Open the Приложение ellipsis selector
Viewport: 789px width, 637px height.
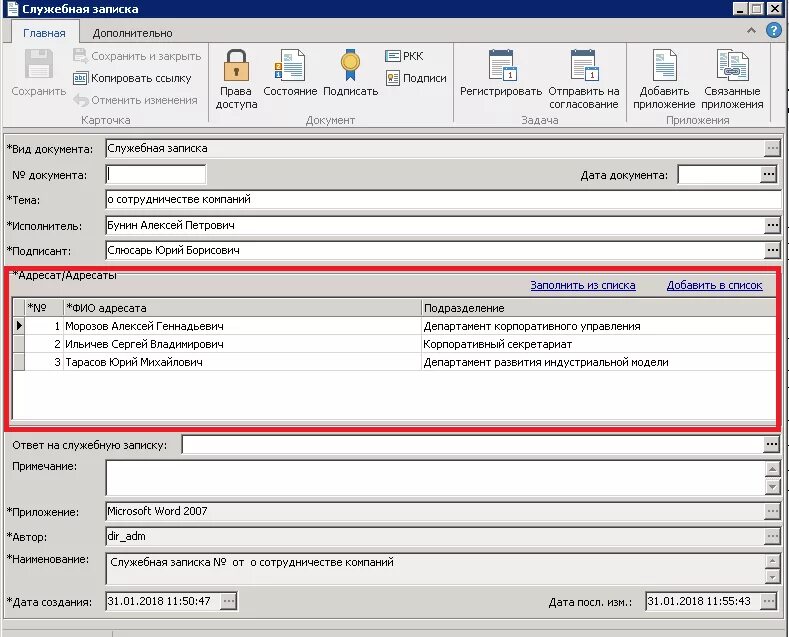[x=772, y=512]
